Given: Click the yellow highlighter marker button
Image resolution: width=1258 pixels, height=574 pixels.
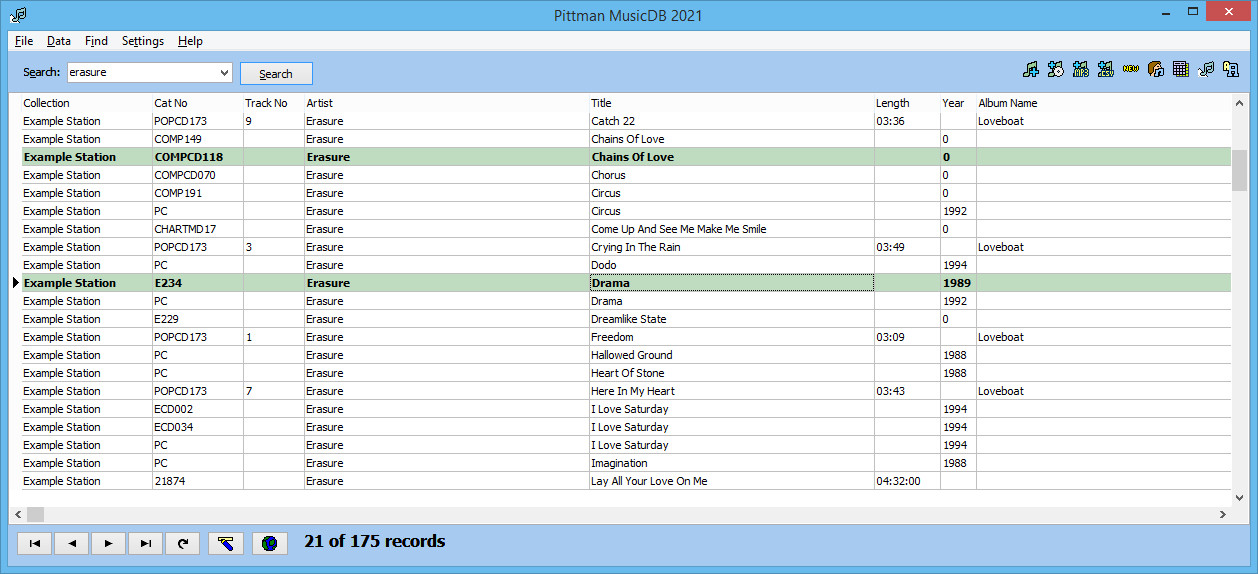Looking at the screenshot, I should [x=225, y=543].
